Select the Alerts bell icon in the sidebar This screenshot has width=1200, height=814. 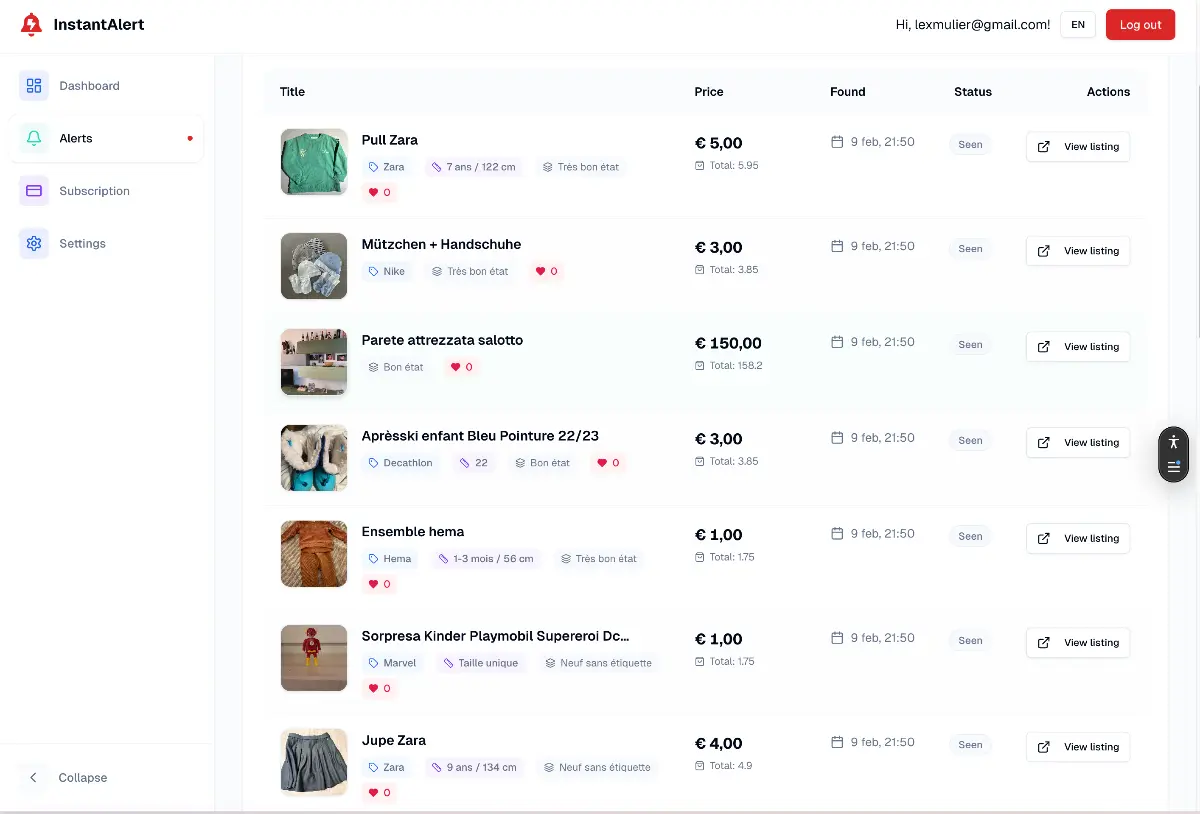(x=33, y=138)
